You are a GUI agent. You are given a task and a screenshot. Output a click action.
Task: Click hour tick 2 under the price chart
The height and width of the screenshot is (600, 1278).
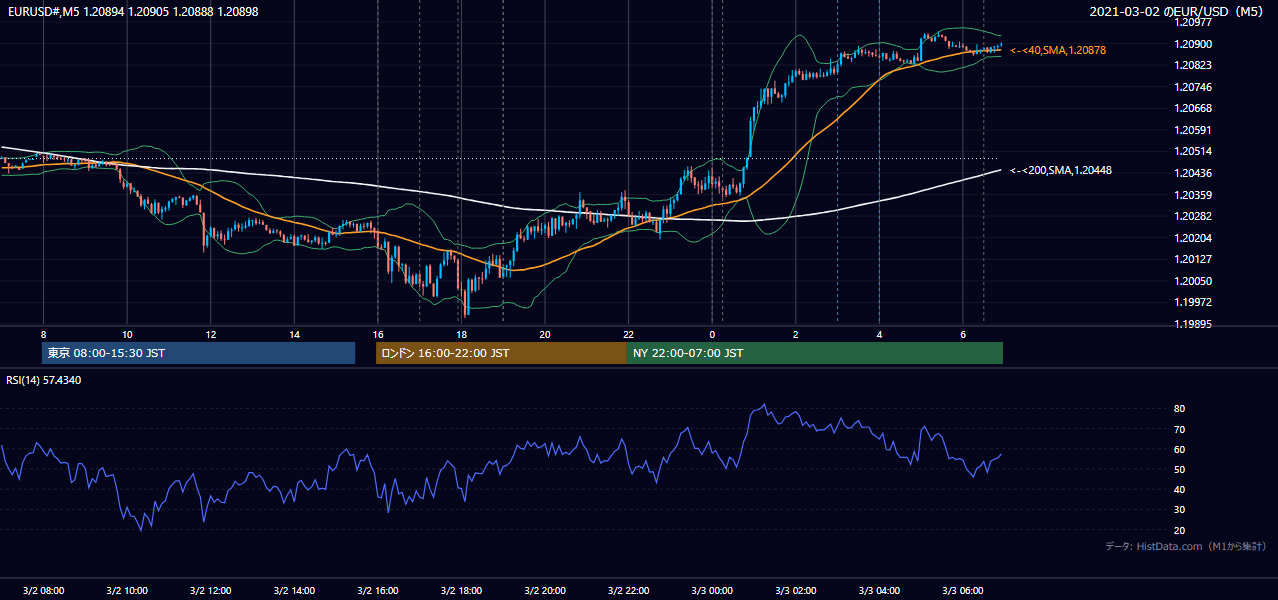point(796,334)
